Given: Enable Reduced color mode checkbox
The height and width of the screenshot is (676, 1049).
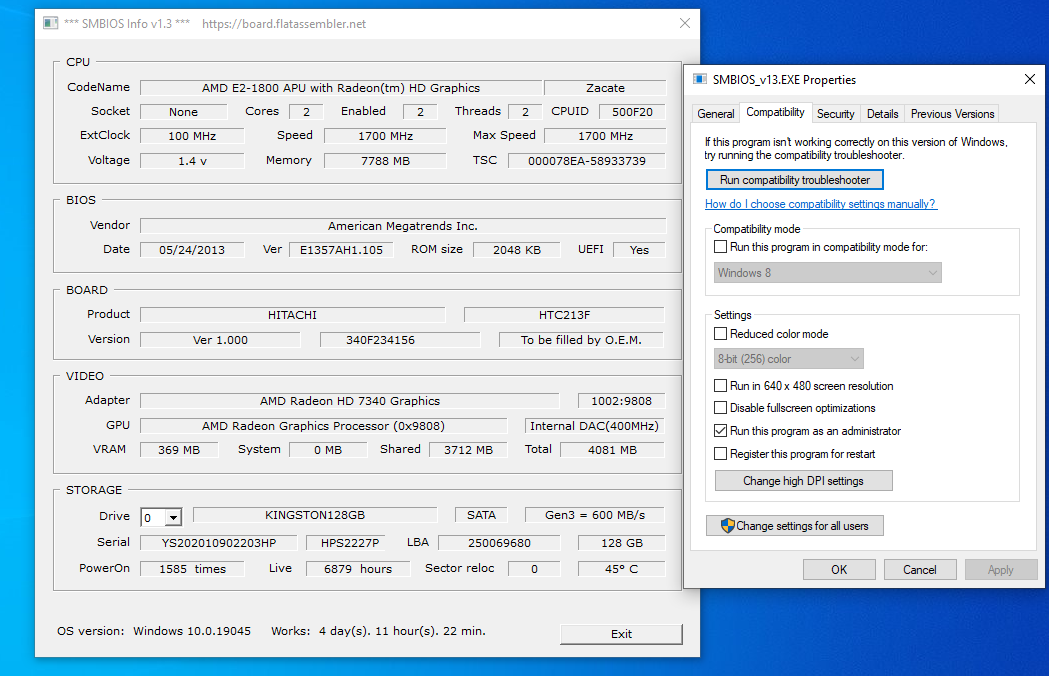Looking at the screenshot, I should pyautogui.click(x=721, y=334).
